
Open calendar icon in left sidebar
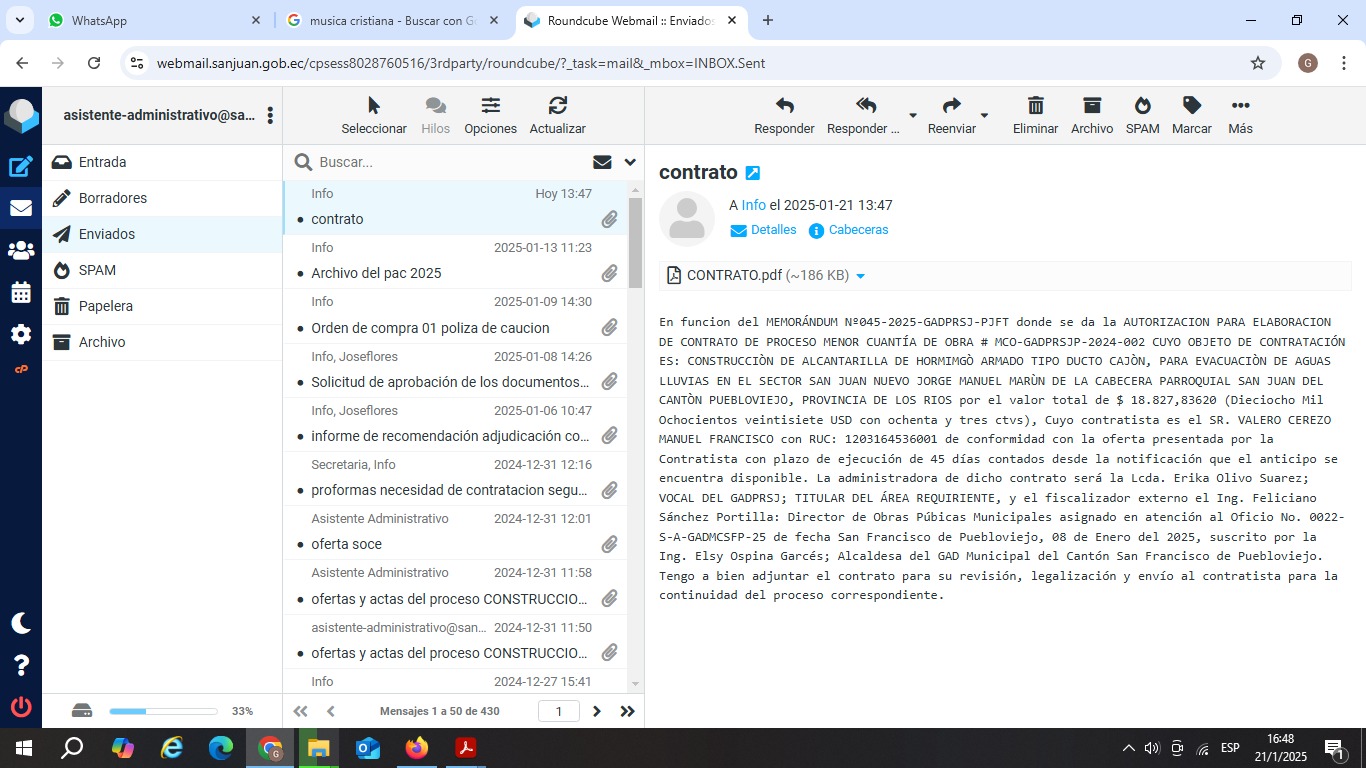click(x=20, y=293)
